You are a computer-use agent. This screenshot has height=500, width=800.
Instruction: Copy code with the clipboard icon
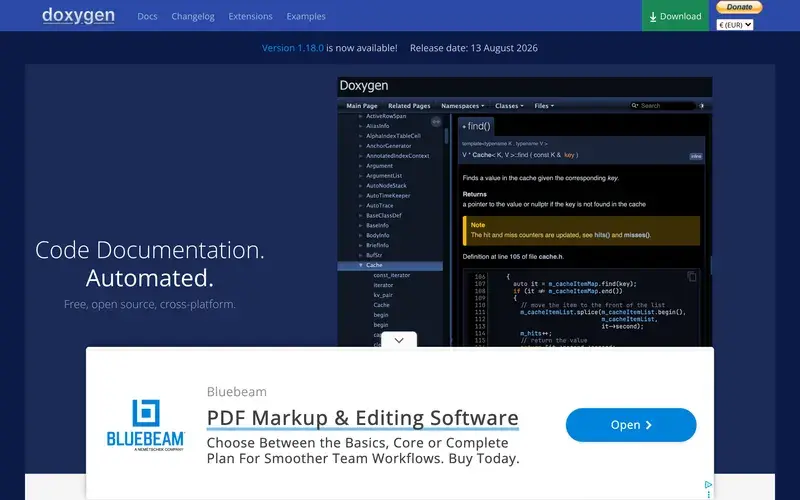pos(692,276)
